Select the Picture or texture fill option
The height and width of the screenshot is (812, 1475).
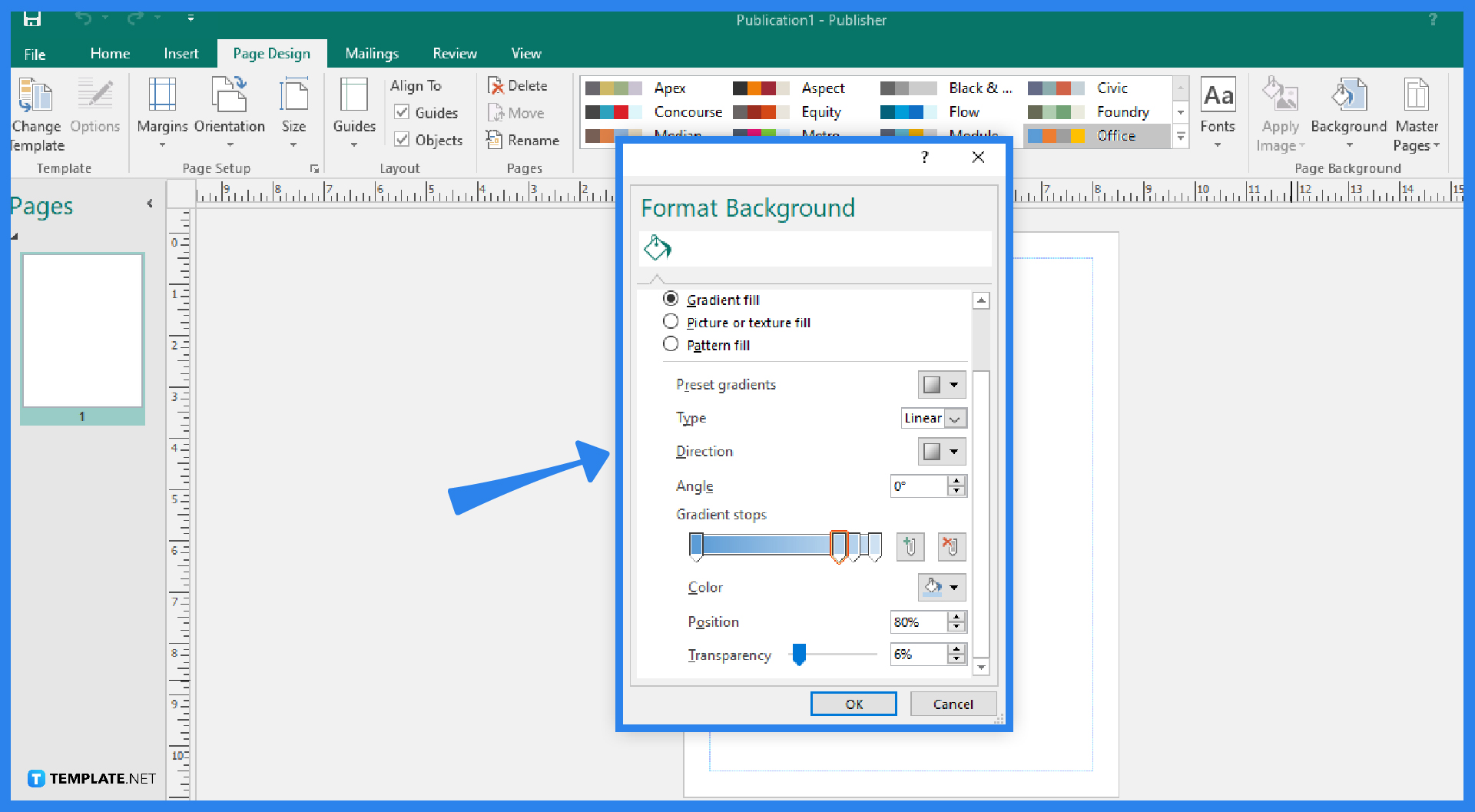tap(671, 321)
